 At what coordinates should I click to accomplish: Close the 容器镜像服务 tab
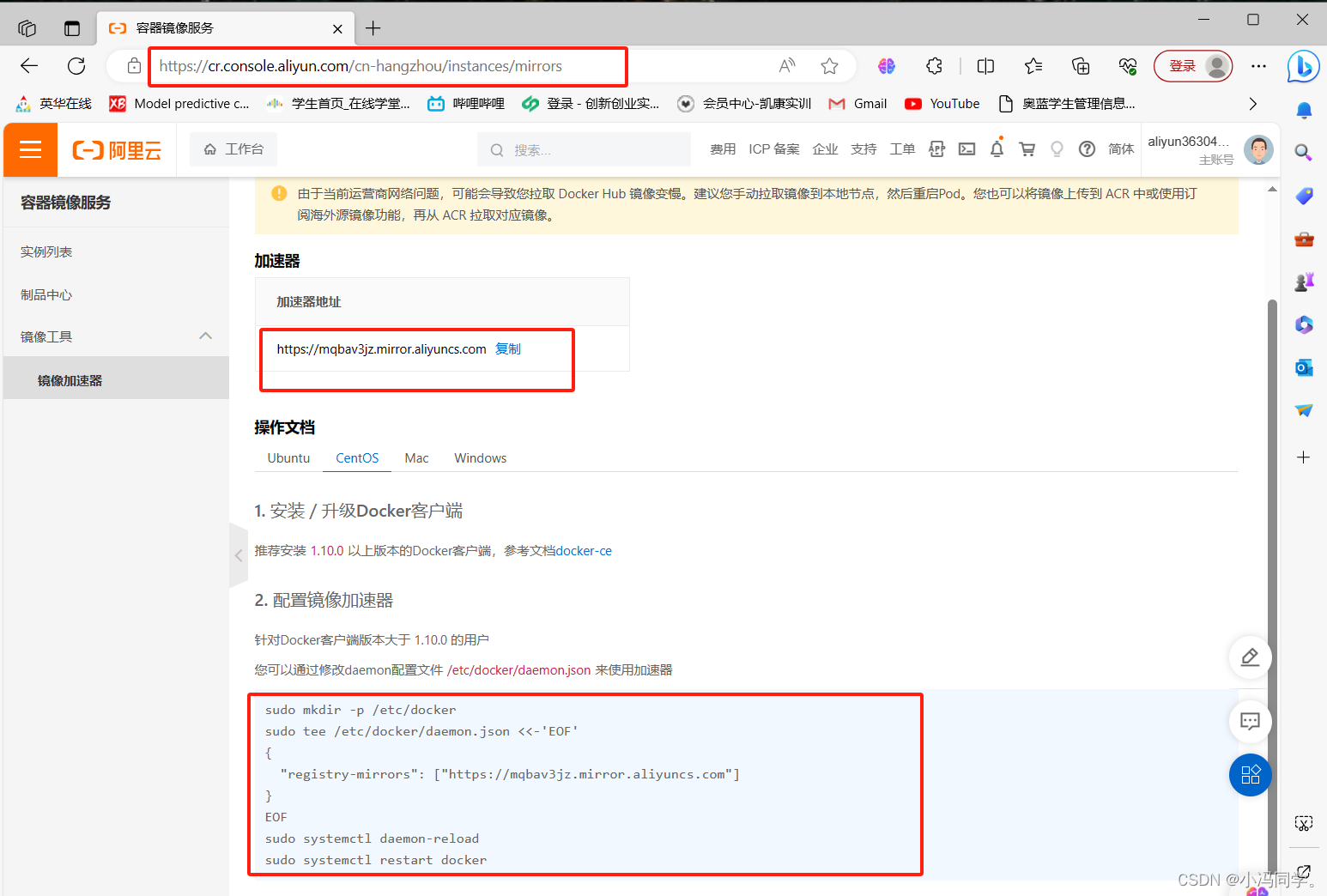pos(337,28)
